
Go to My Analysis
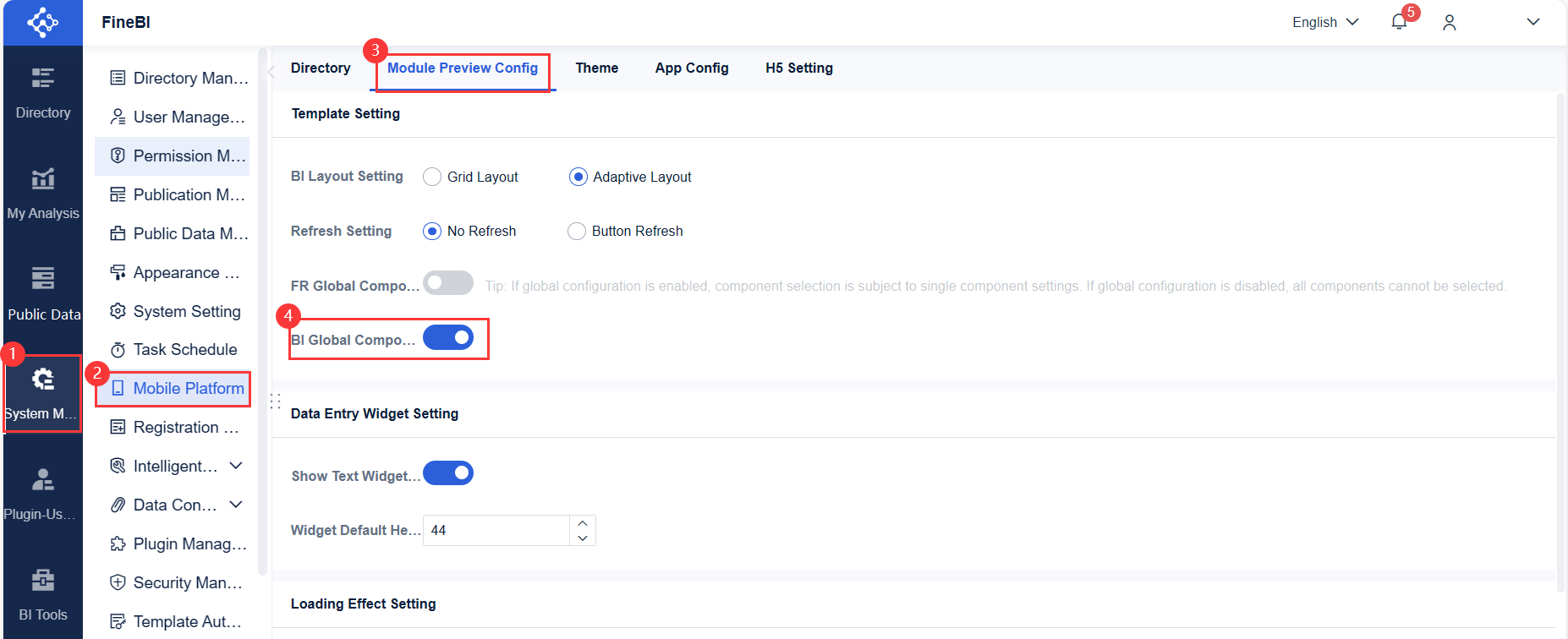[x=43, y=194]
